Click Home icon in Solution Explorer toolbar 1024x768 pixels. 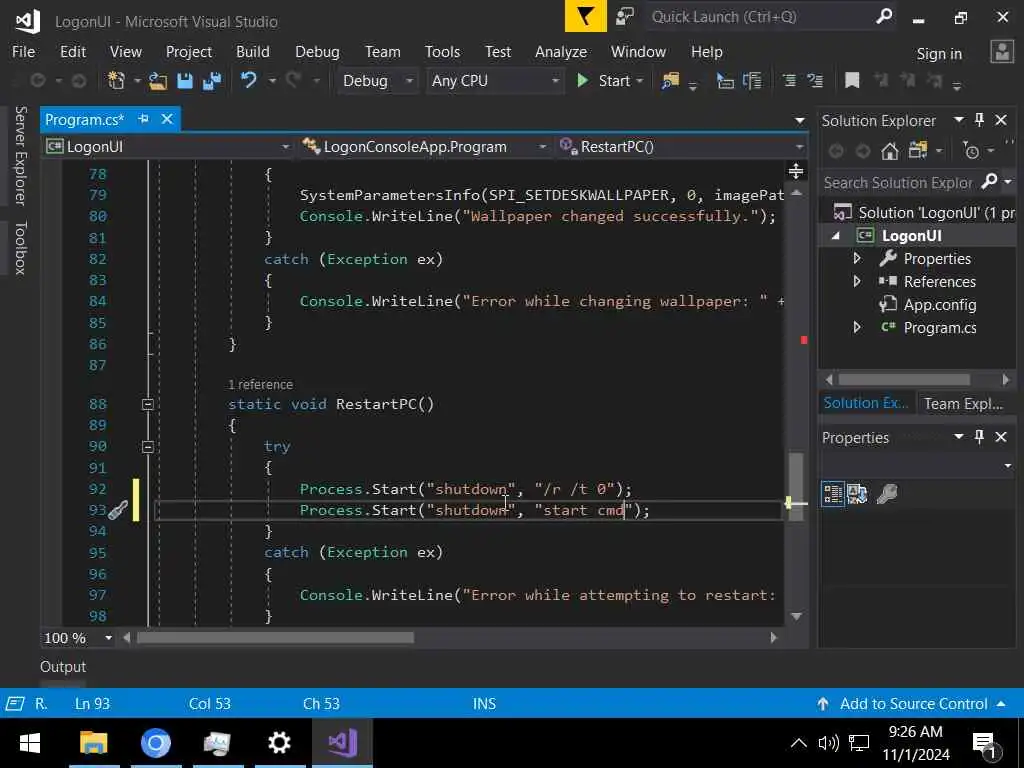[889, 152]
